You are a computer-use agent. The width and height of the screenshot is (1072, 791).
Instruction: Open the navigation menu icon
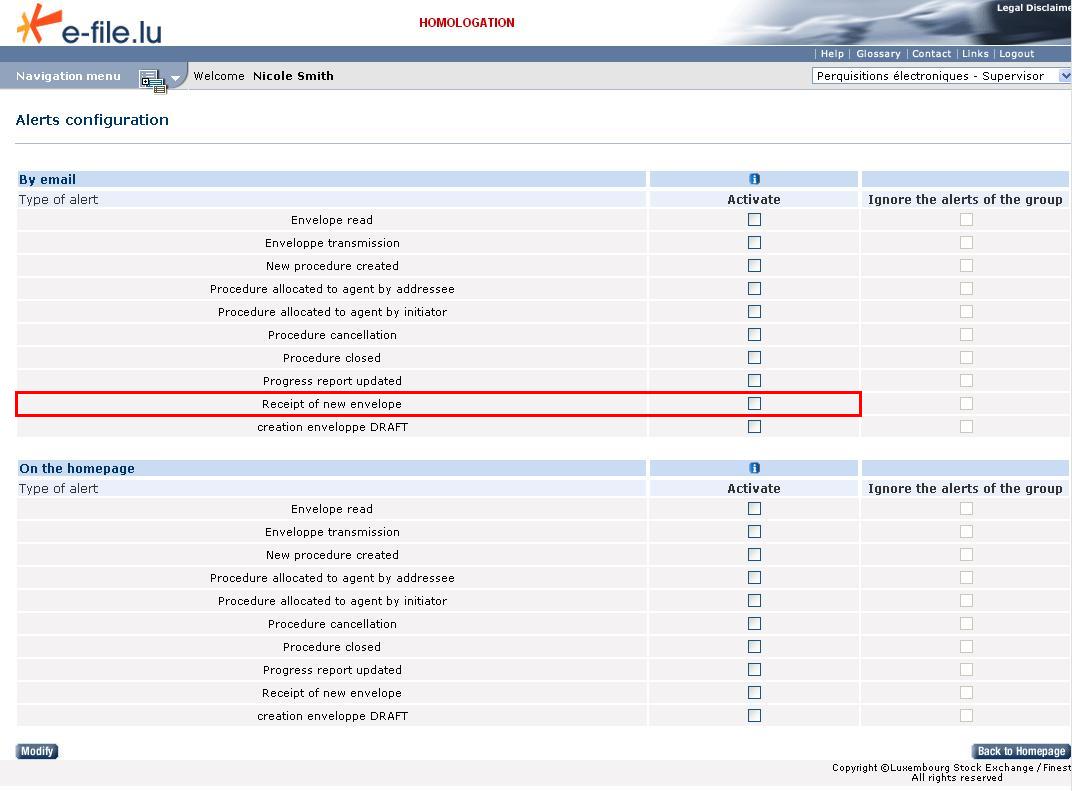click(x=152, y=81)
